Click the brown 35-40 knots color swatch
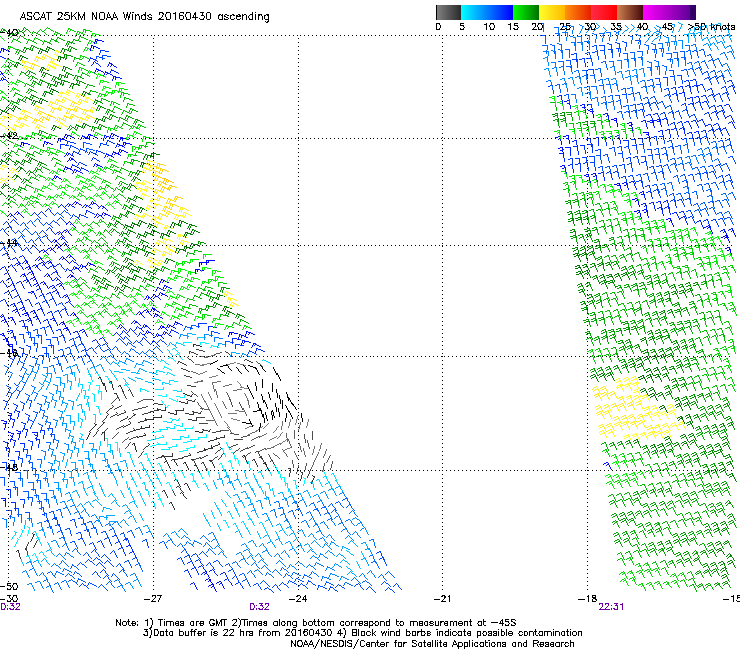740x650 pixels. coord(630,12)
